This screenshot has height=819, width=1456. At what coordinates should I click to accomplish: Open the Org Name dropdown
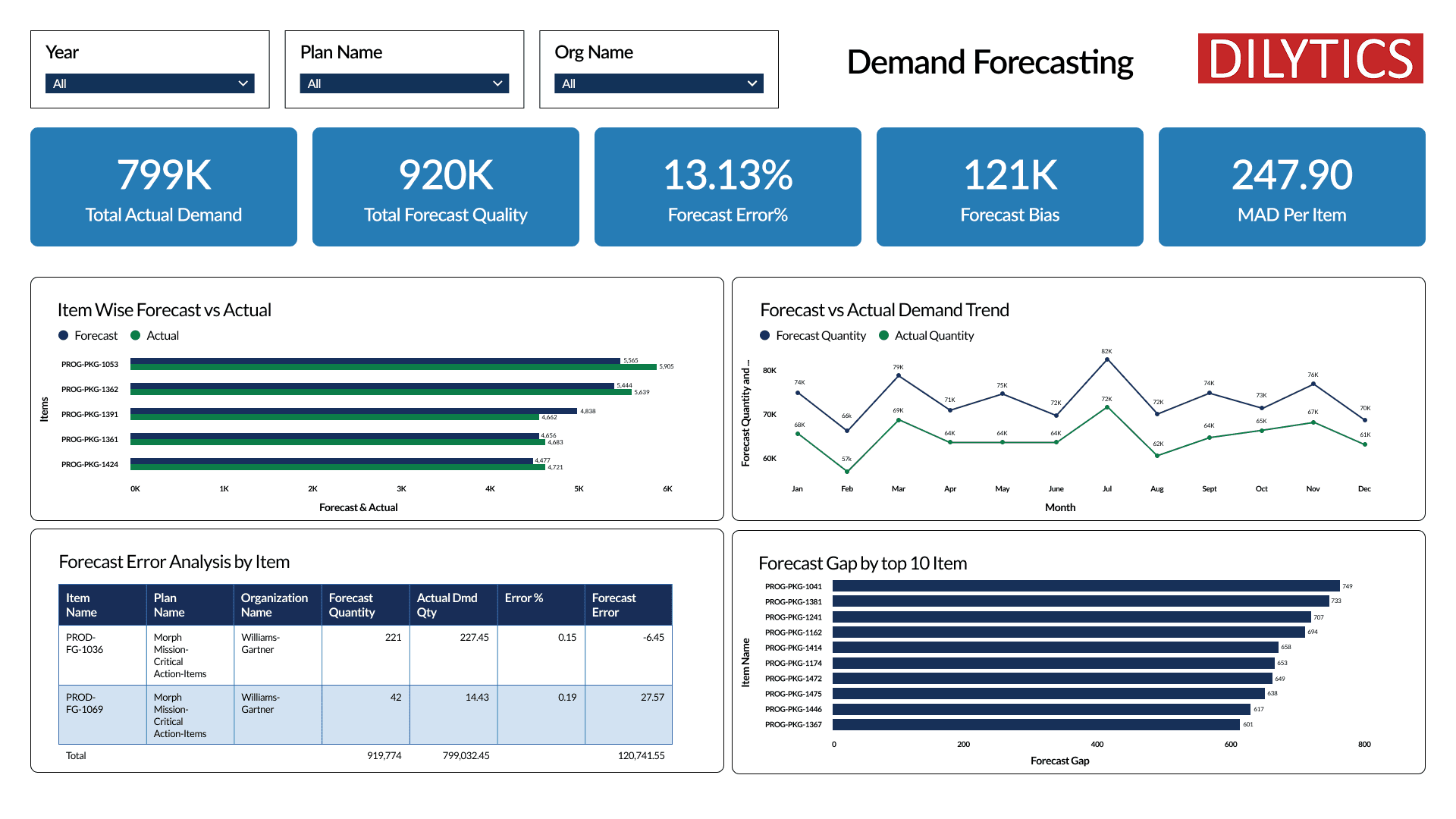(x=658, y=83)
